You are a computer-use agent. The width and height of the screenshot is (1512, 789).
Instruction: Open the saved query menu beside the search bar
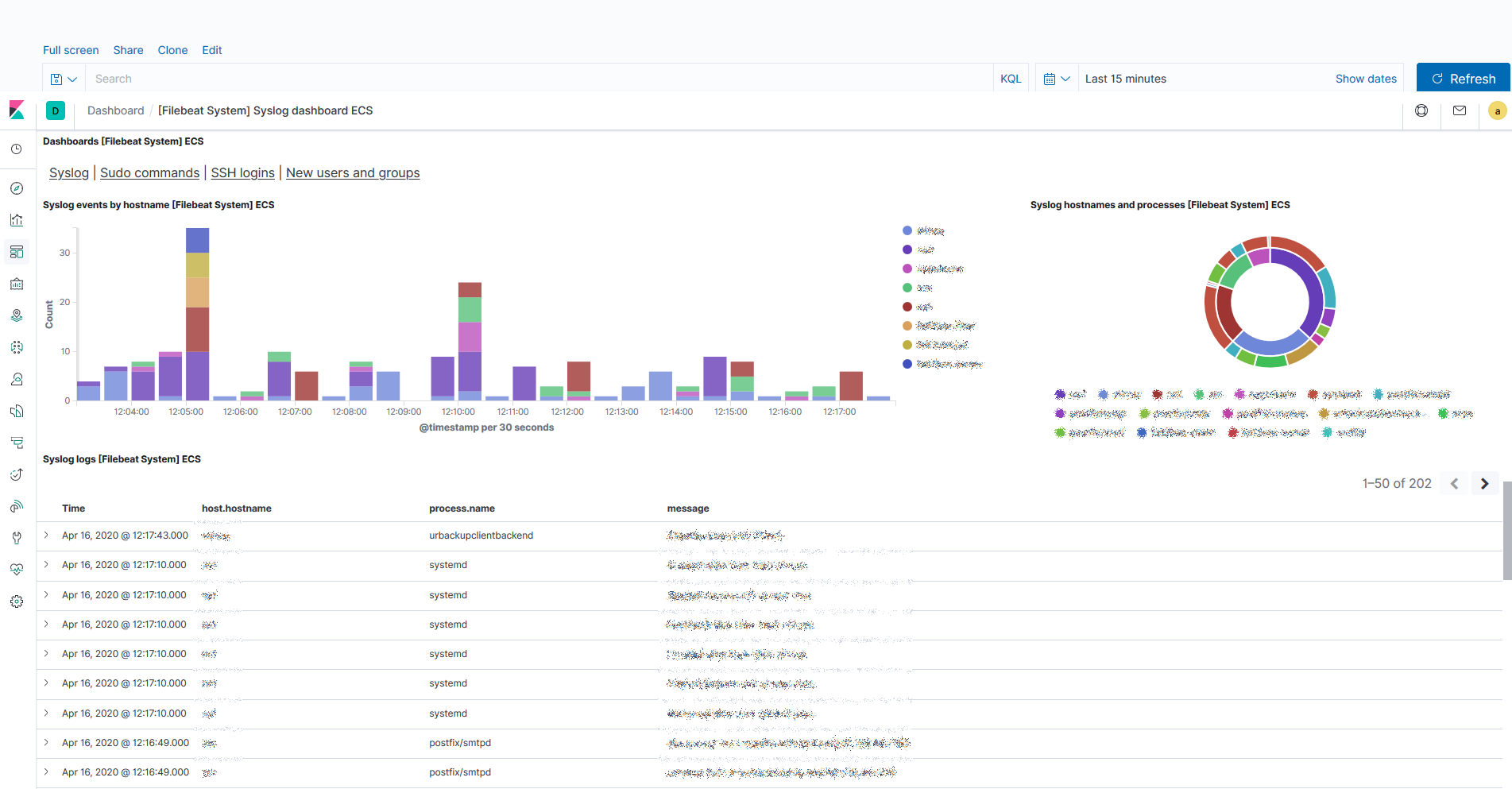64,79
